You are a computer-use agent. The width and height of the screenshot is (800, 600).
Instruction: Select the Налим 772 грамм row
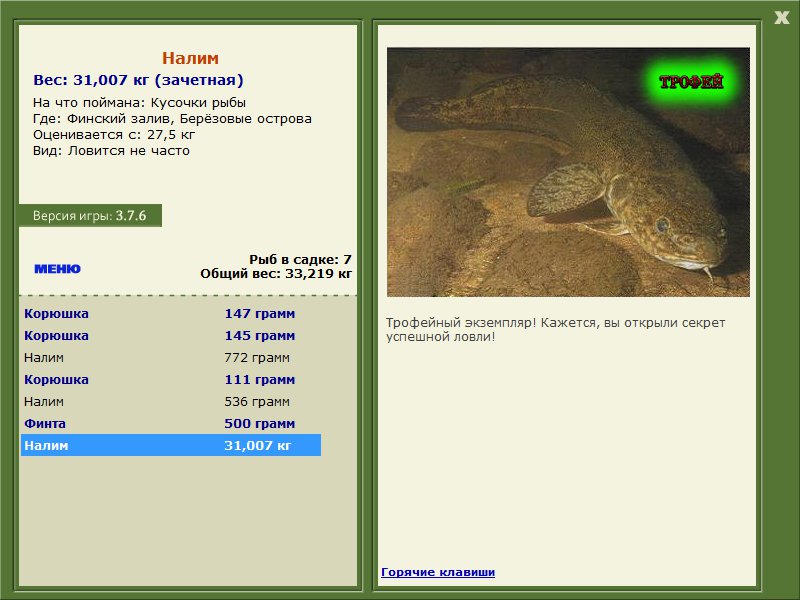coord(170,358)
